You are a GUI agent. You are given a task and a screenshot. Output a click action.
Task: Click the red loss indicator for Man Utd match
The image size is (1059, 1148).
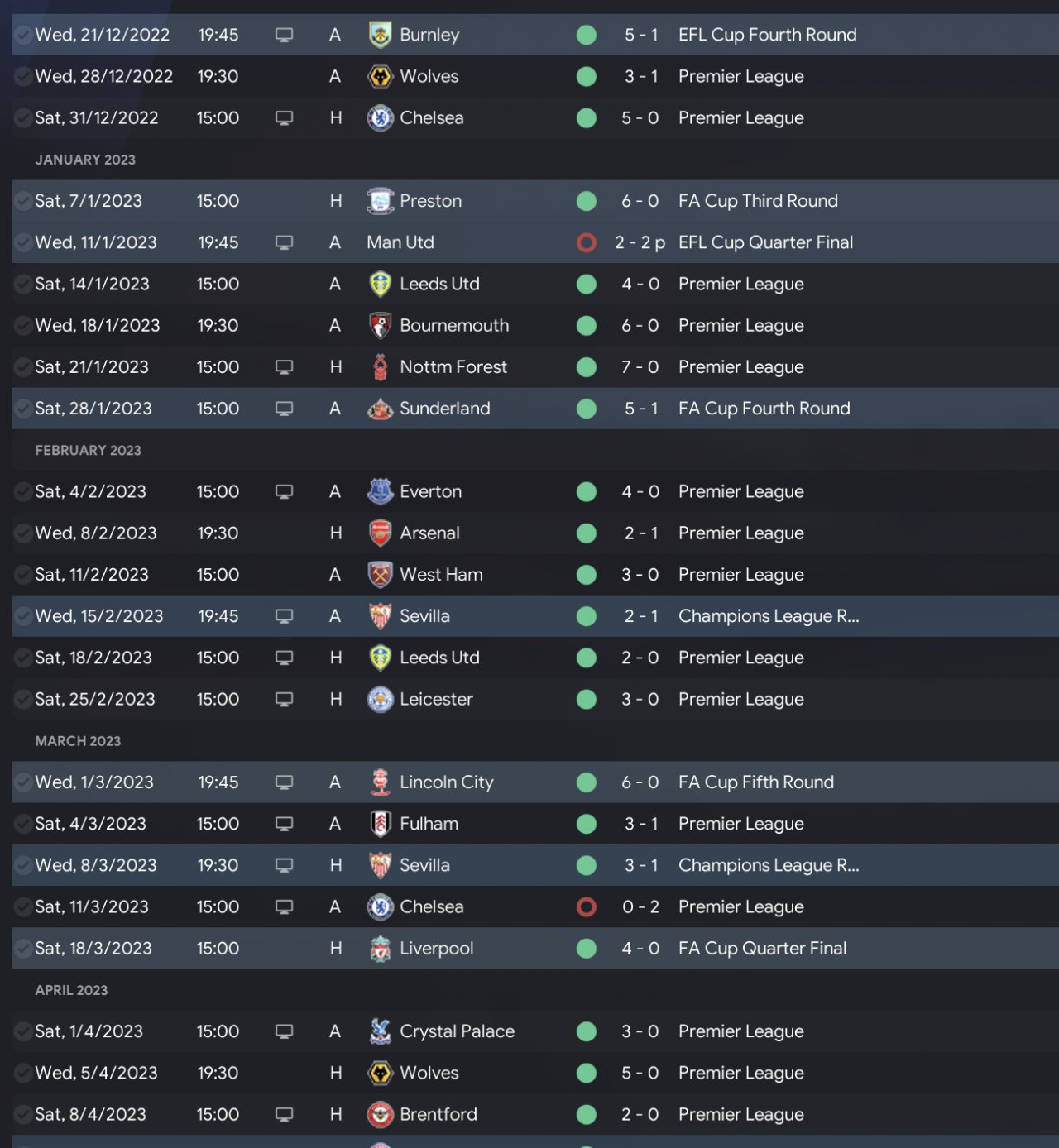(587, 242)
